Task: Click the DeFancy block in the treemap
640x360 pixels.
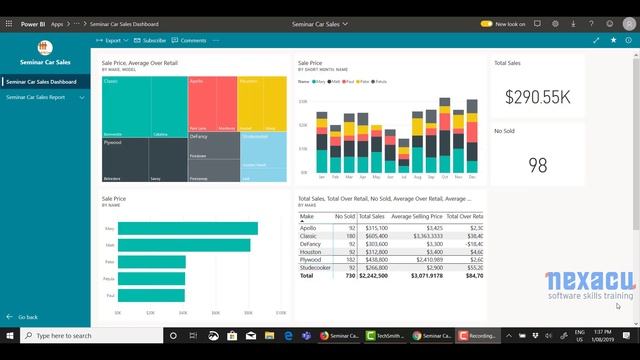Action: tap(214, 157)
